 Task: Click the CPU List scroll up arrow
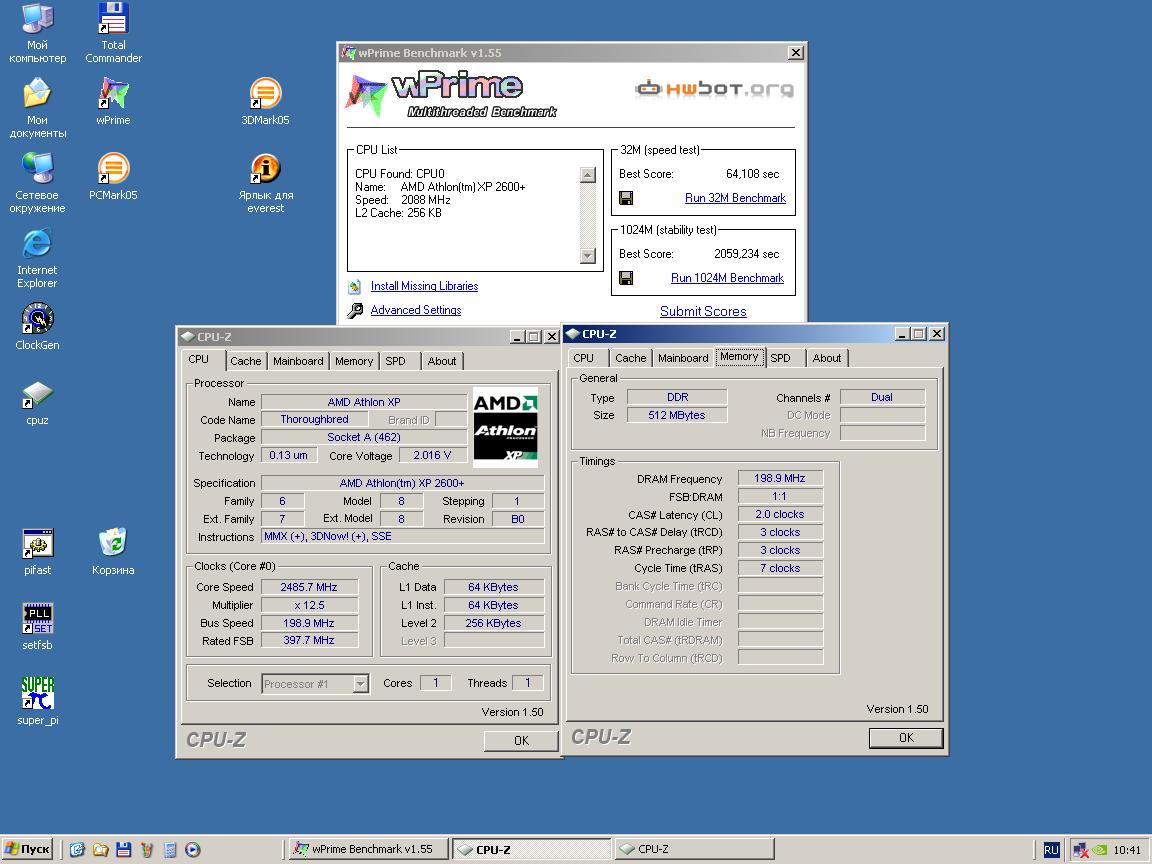(x=588, y=175)
